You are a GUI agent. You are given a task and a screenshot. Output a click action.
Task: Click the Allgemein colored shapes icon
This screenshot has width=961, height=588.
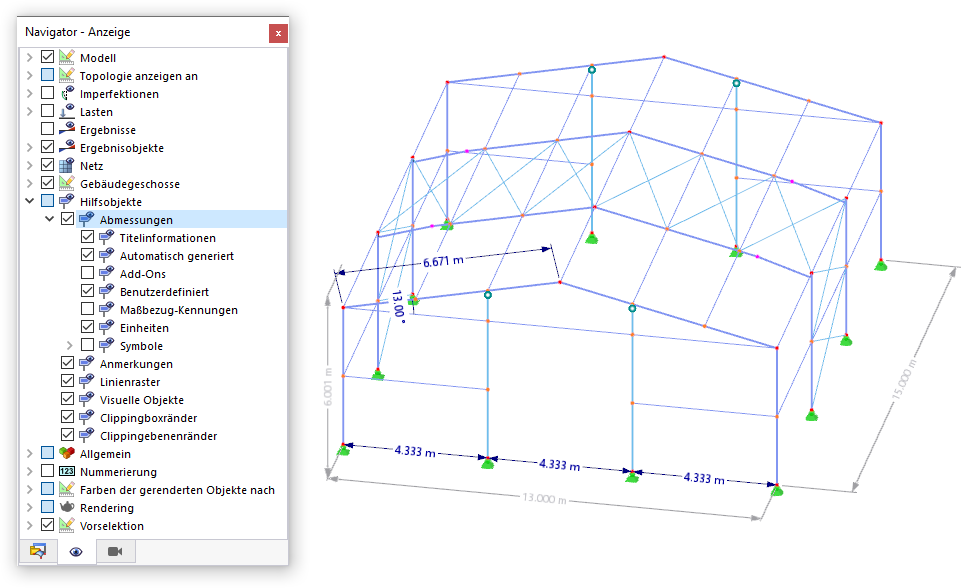(67, 453)
